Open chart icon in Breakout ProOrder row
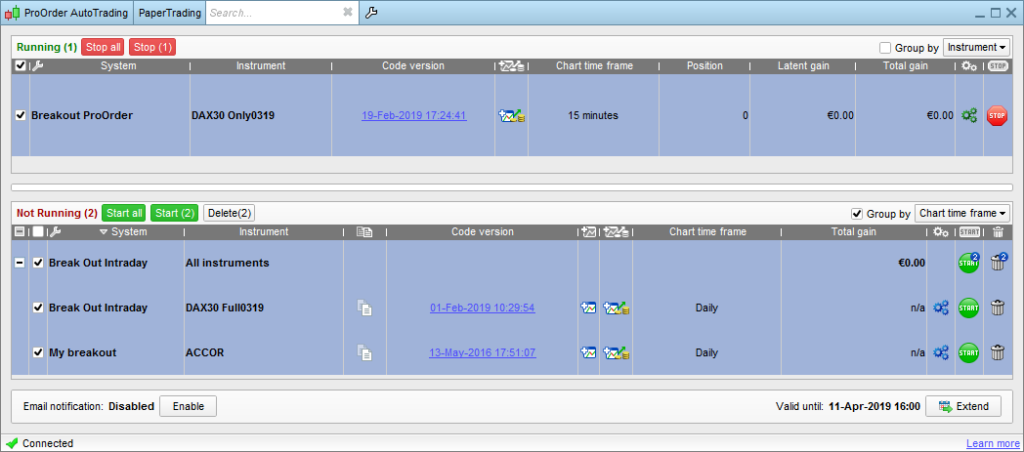 point(512,116)
